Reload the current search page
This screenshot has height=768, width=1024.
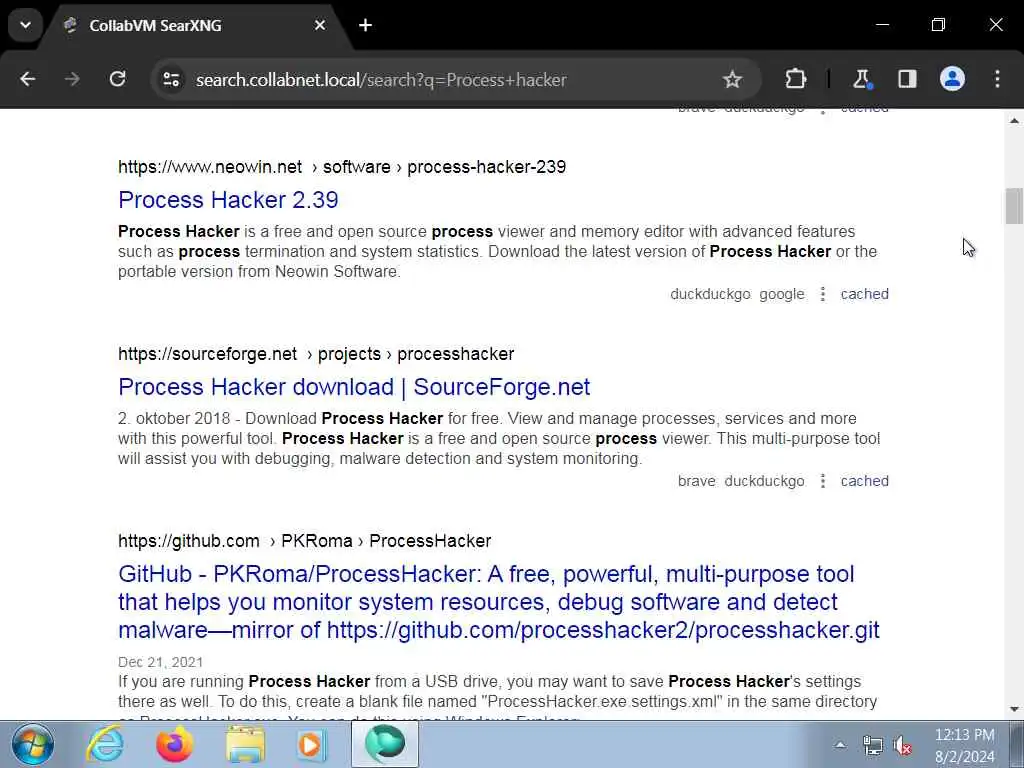tap(117, 79)
